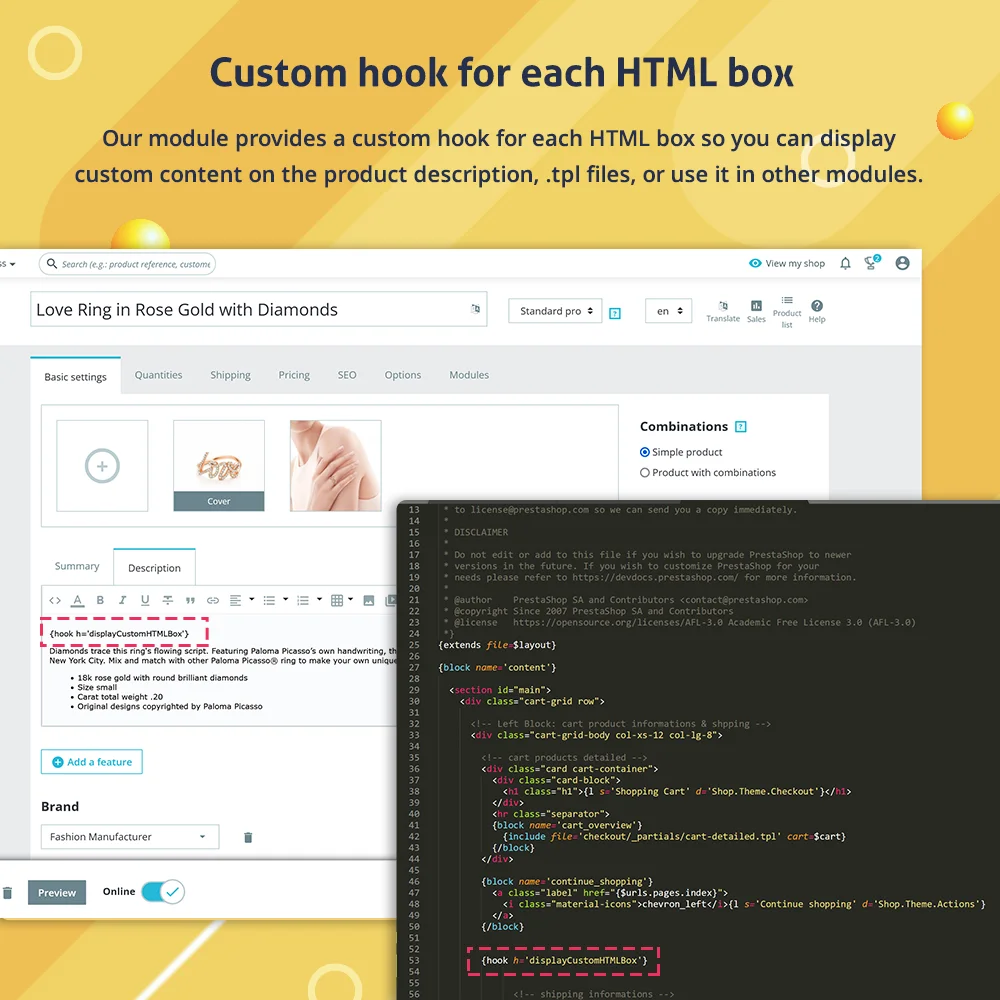Delete brand using the trash icon

248,837
